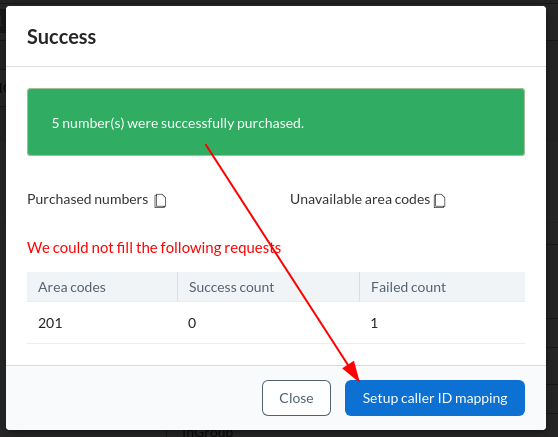Click the Unavailable area codes label
The height and width of the screenshot is (437, 558).
(x=360, y=199)
